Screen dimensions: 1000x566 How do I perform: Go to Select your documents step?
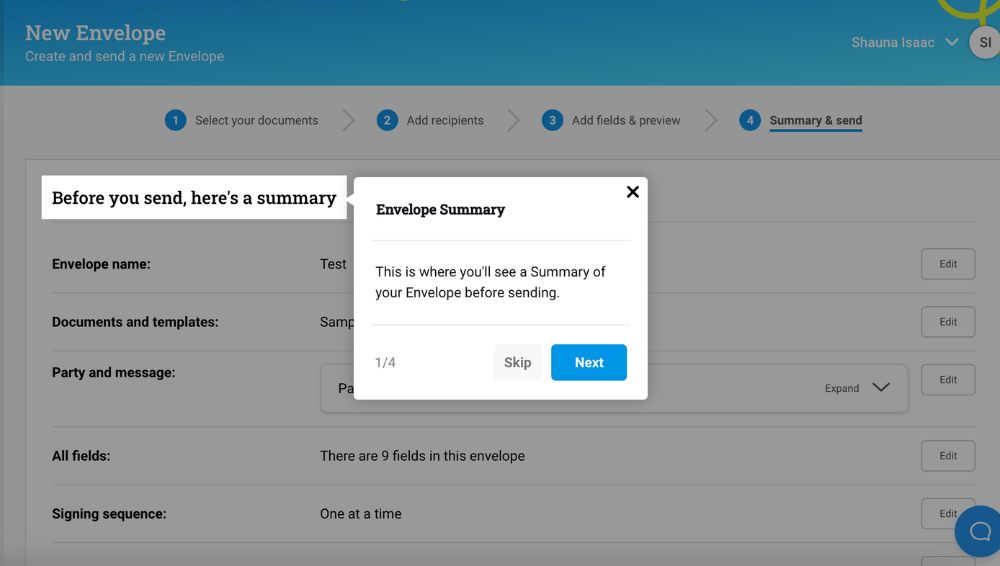point(256,120)
